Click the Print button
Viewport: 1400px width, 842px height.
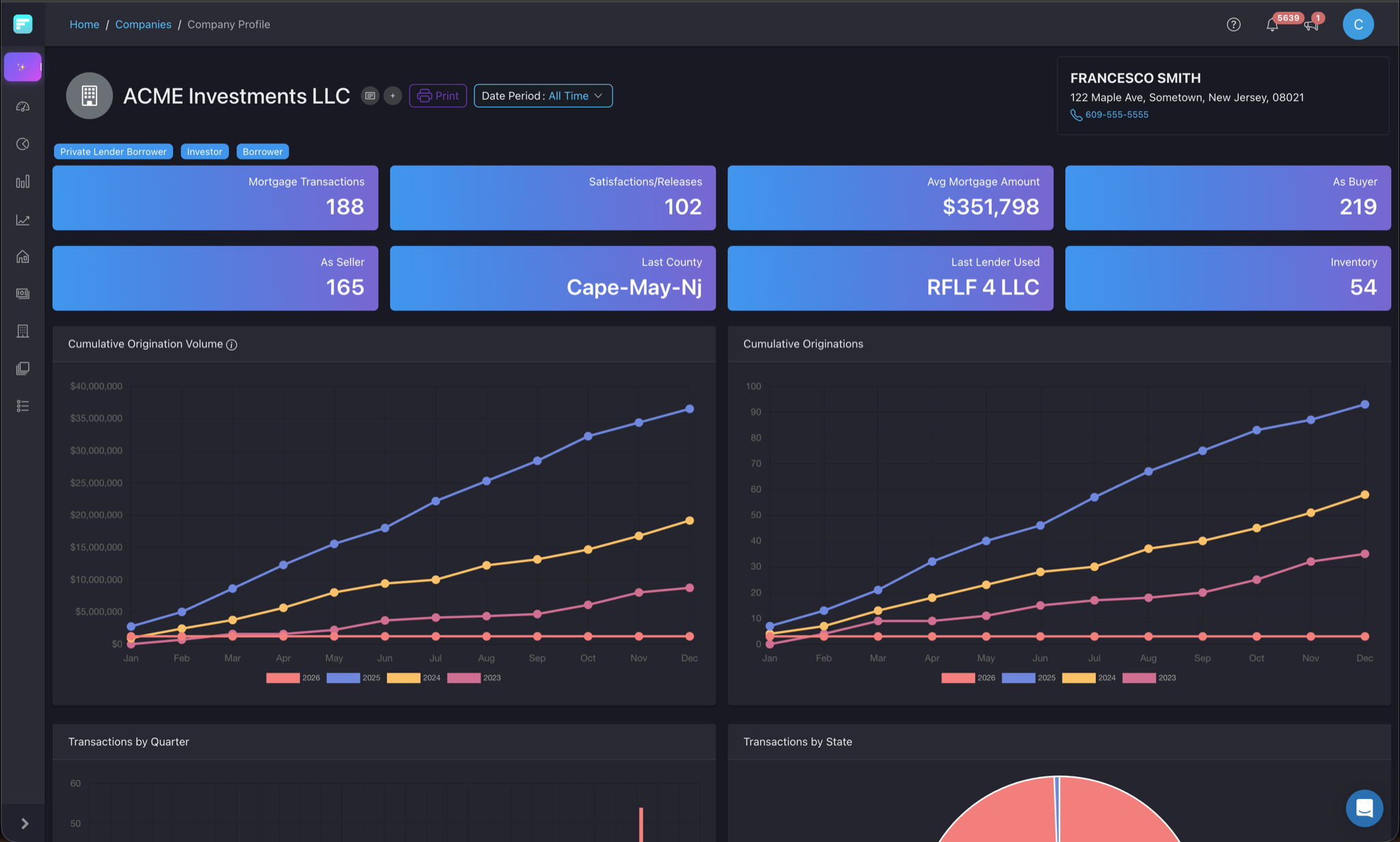point(437,96)
